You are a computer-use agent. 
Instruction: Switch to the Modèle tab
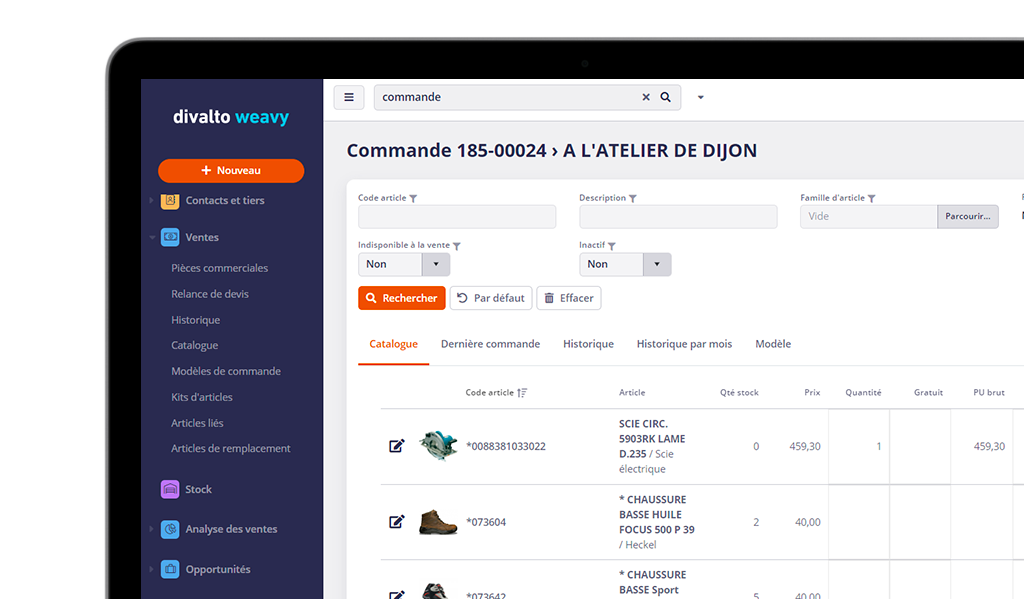(773, 344)
